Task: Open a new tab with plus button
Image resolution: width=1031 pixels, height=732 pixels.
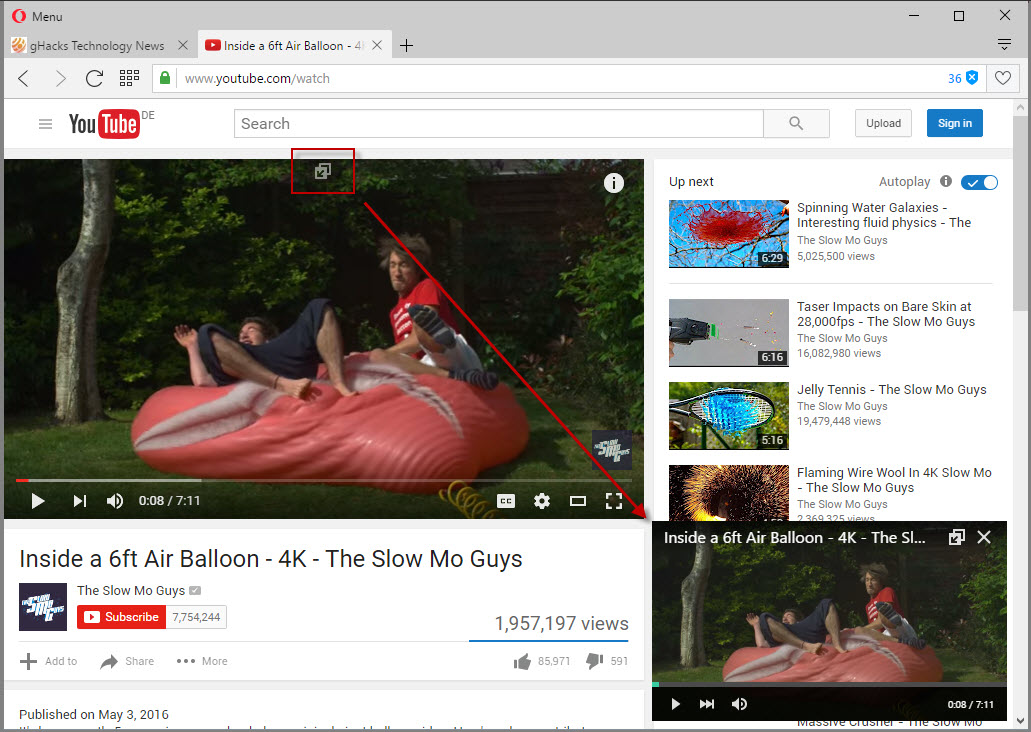Action: (x=406, y=45)
